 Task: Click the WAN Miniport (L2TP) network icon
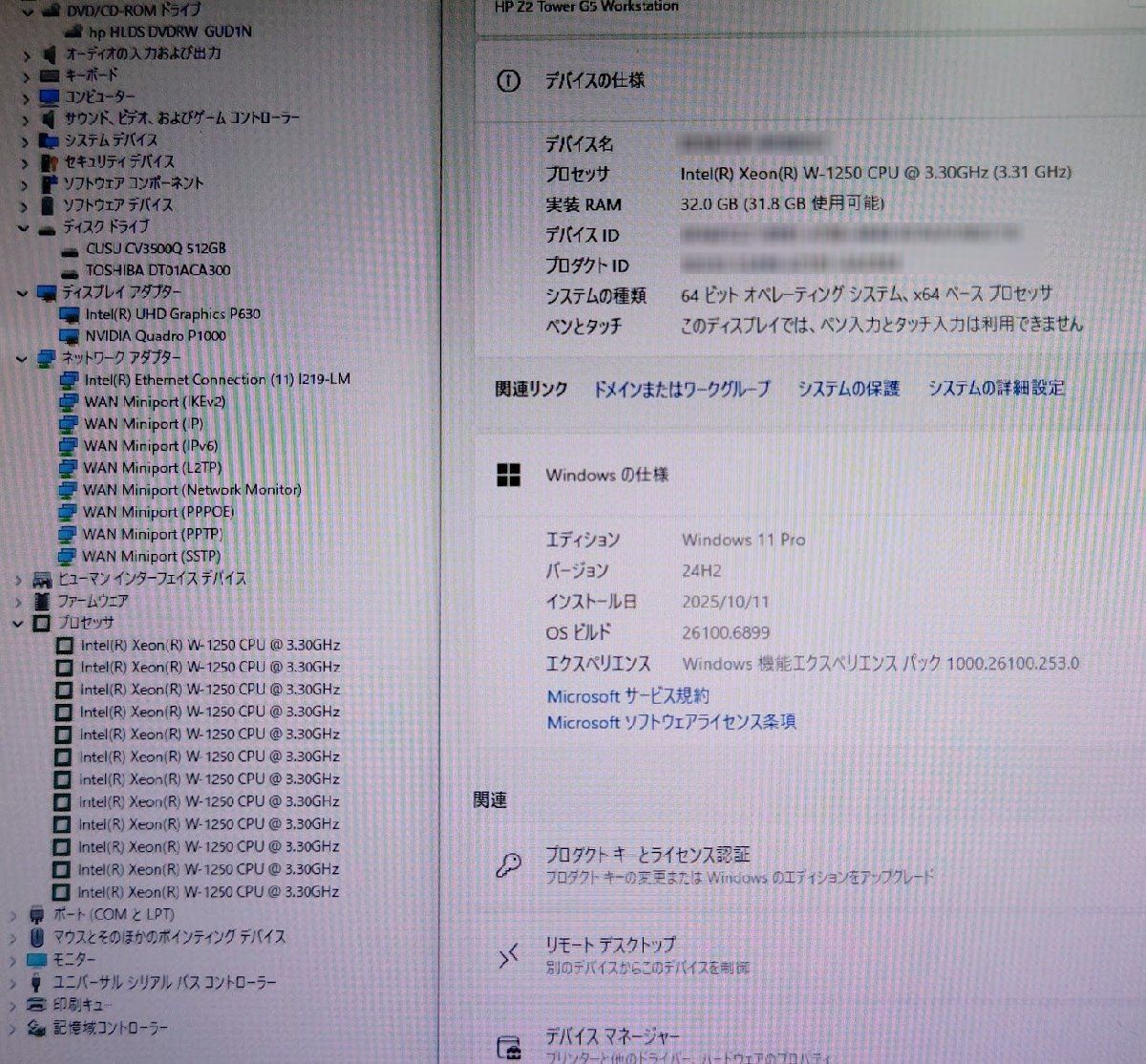pyautogui.click(x=71, y=467)
